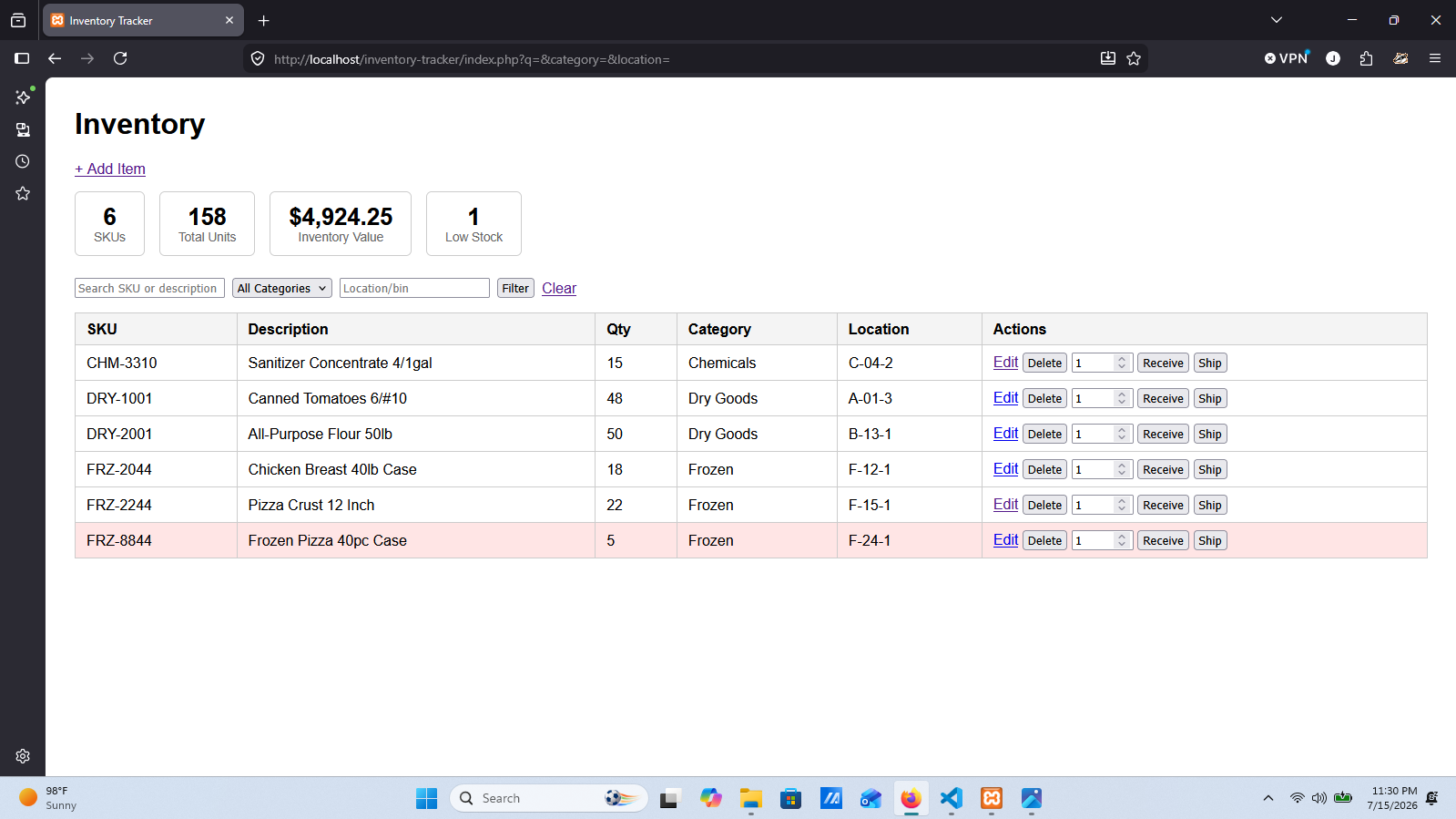The image size is (1456, 819).
Task: Open the weather widget 98°F Sunny
Action: 50,798
